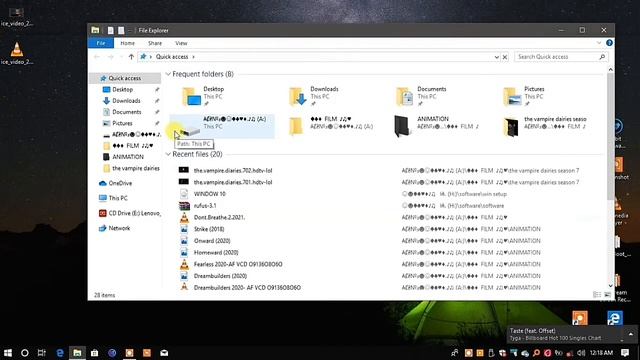Select Strike (2018) recent file

coord(209,229)
